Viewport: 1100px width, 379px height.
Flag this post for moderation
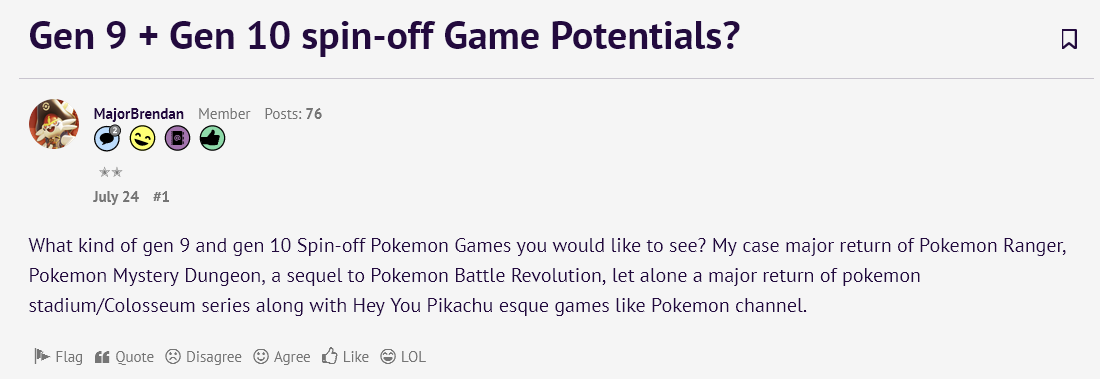pos(58,357)
